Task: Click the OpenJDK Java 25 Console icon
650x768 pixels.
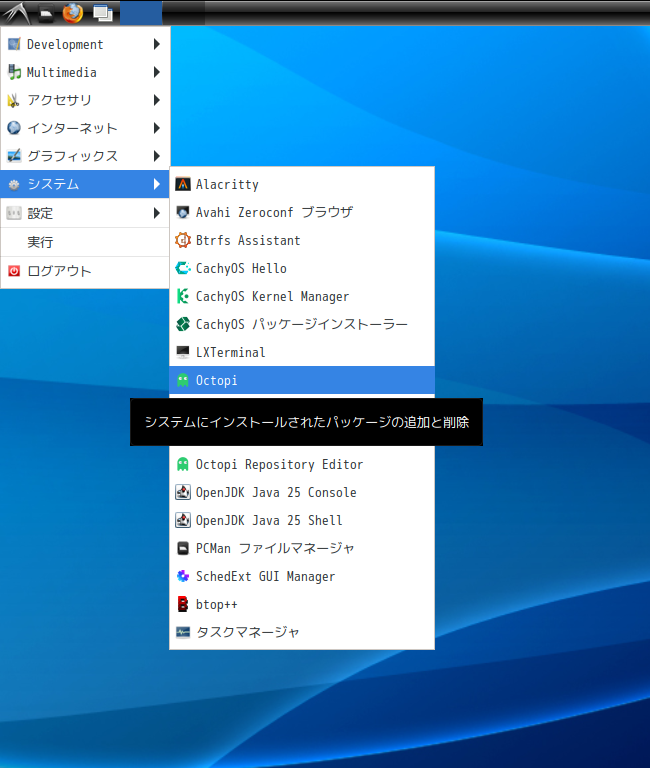Action: pyautogui.click(x=183, y=492)
